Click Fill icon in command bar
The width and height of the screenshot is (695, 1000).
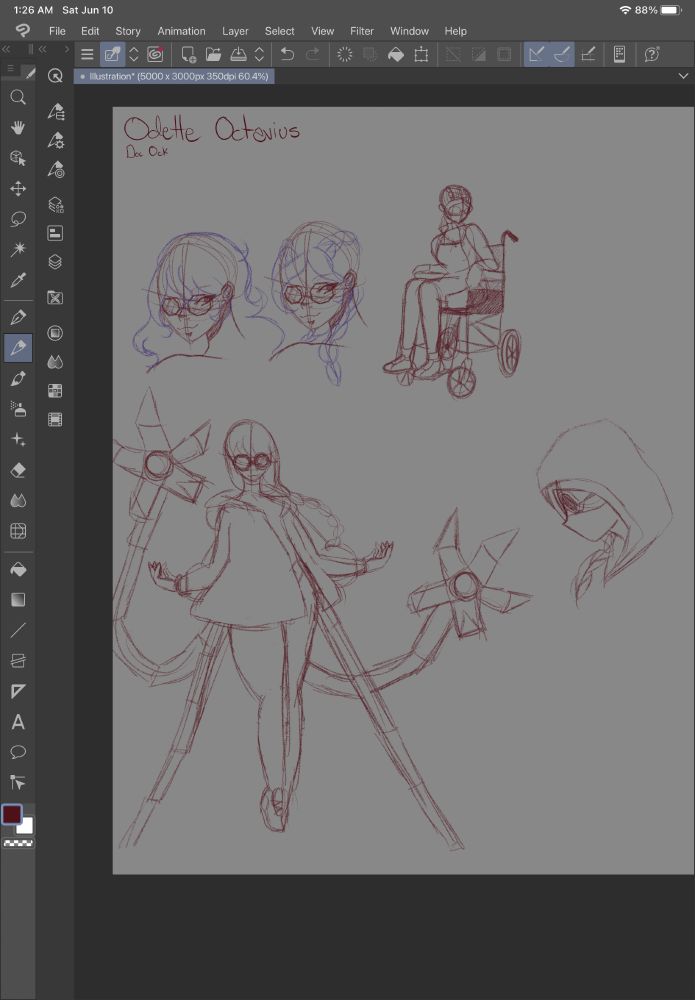(396, 54)
